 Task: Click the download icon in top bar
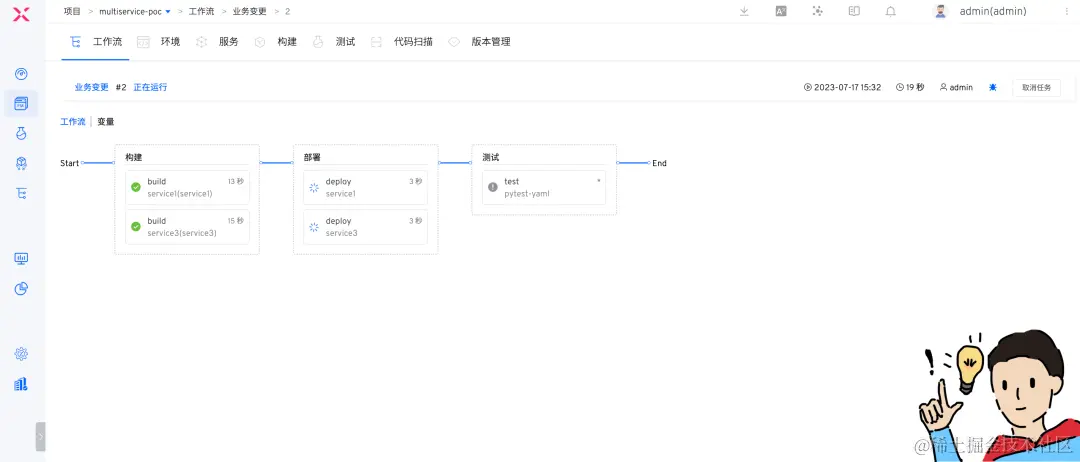click(744, 11)
